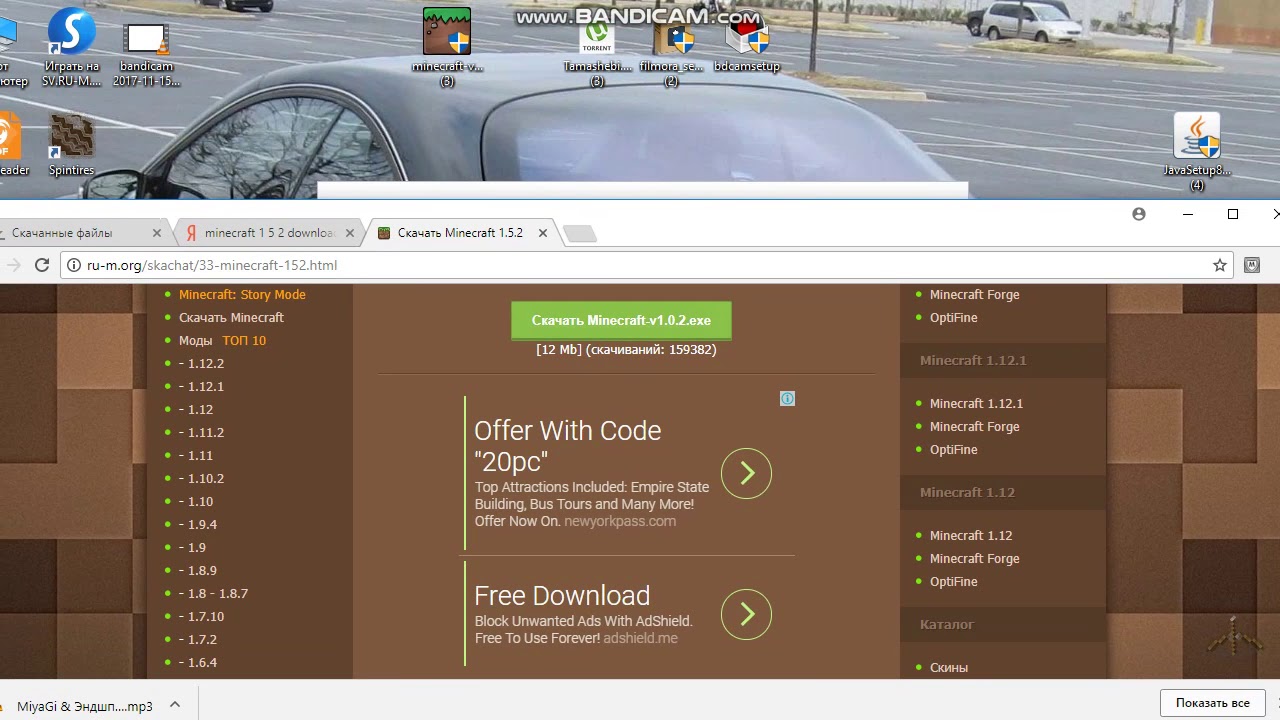Close the minecraft 1 5 2 download tab
The width and height of the screenshot is (1280, 720).
tap(349, 233)
